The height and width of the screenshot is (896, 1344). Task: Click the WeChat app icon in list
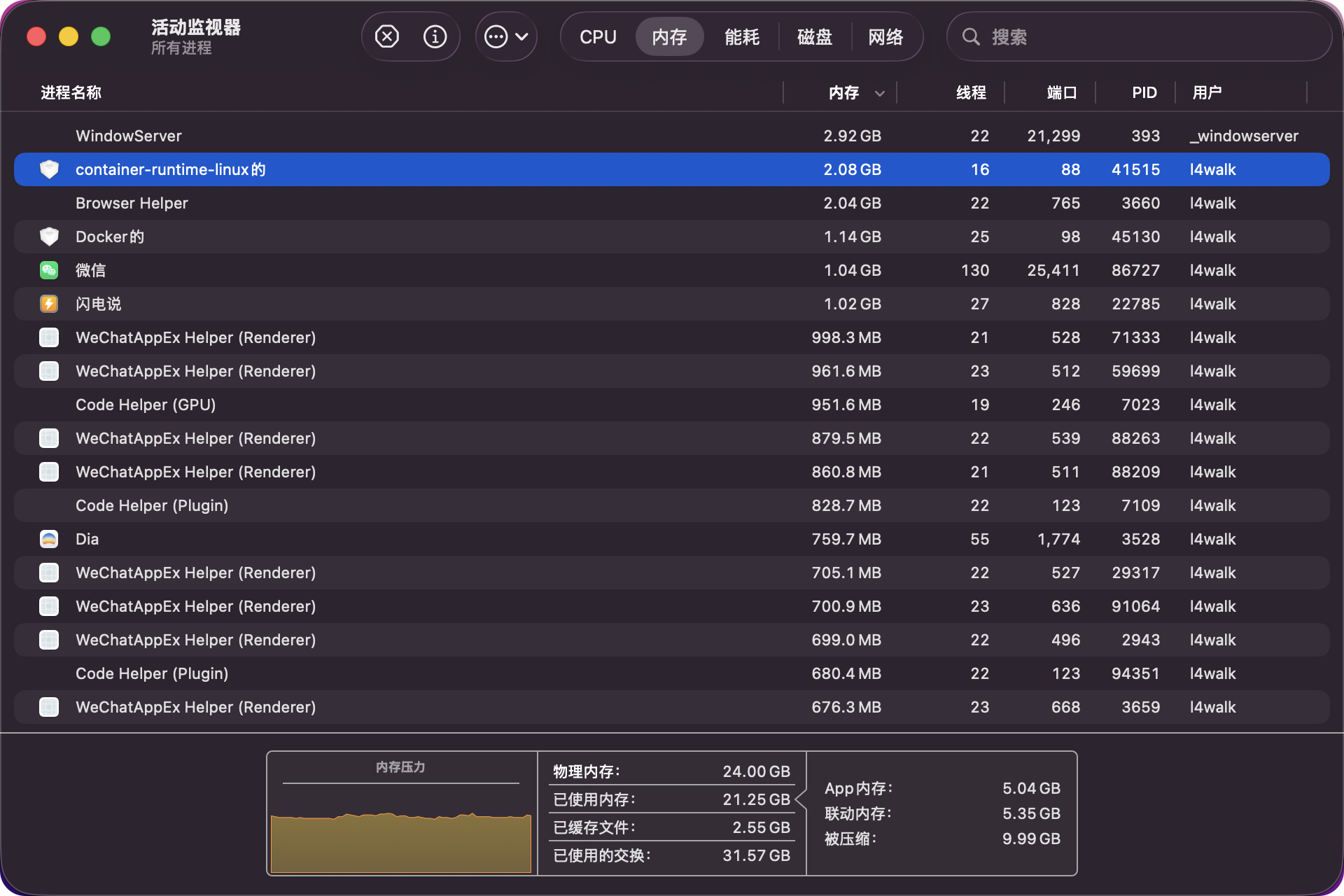pos(49,270)
